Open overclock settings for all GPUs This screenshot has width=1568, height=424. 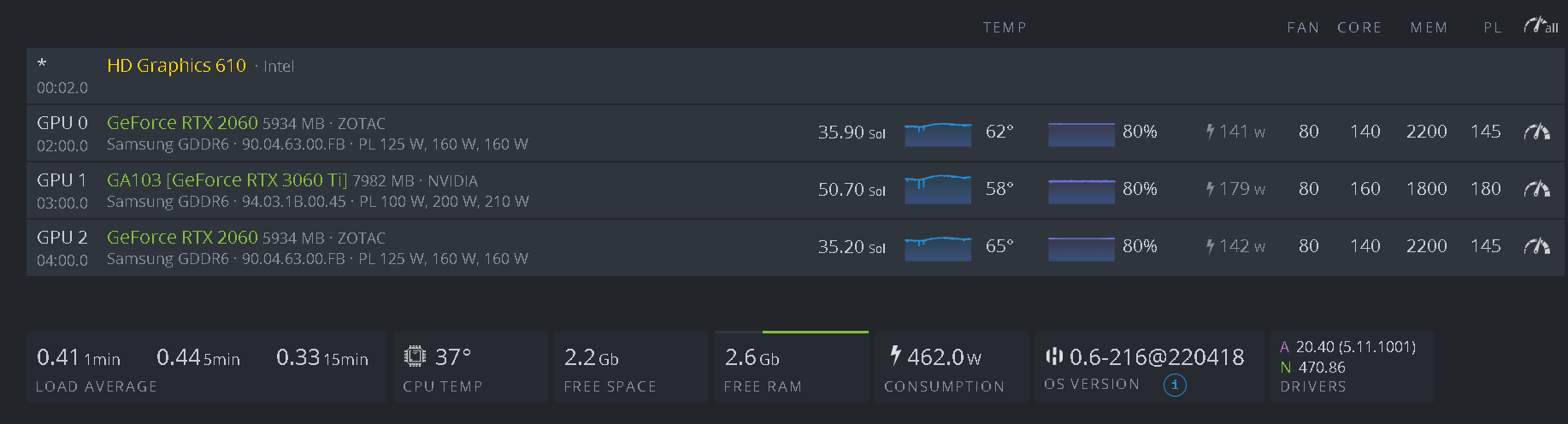(x=1540, y=26)
